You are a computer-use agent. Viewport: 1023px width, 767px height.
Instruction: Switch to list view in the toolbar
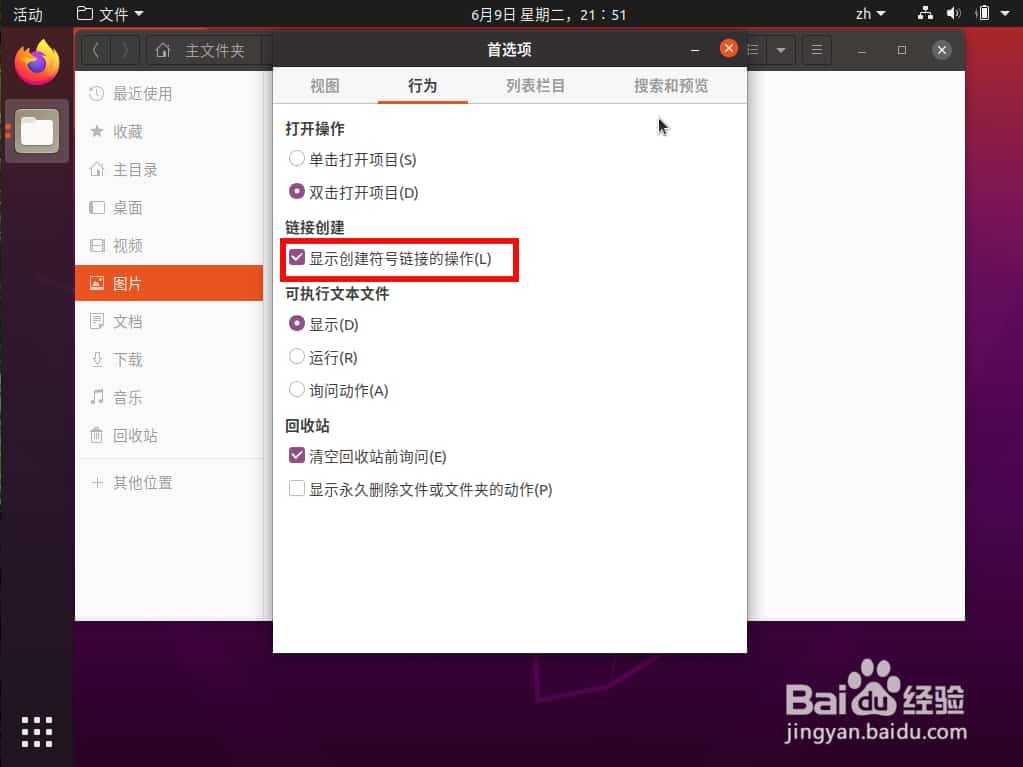click(x=755, y=49)
